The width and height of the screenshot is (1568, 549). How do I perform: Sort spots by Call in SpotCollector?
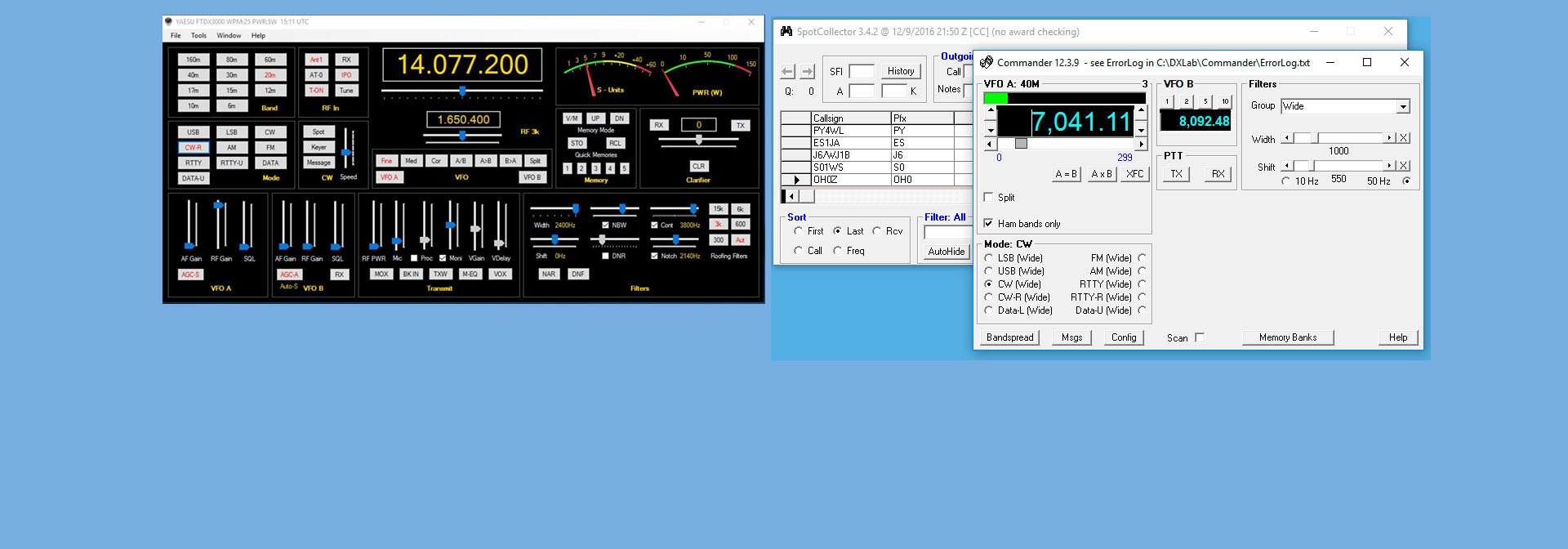click(x=799, y=251)
